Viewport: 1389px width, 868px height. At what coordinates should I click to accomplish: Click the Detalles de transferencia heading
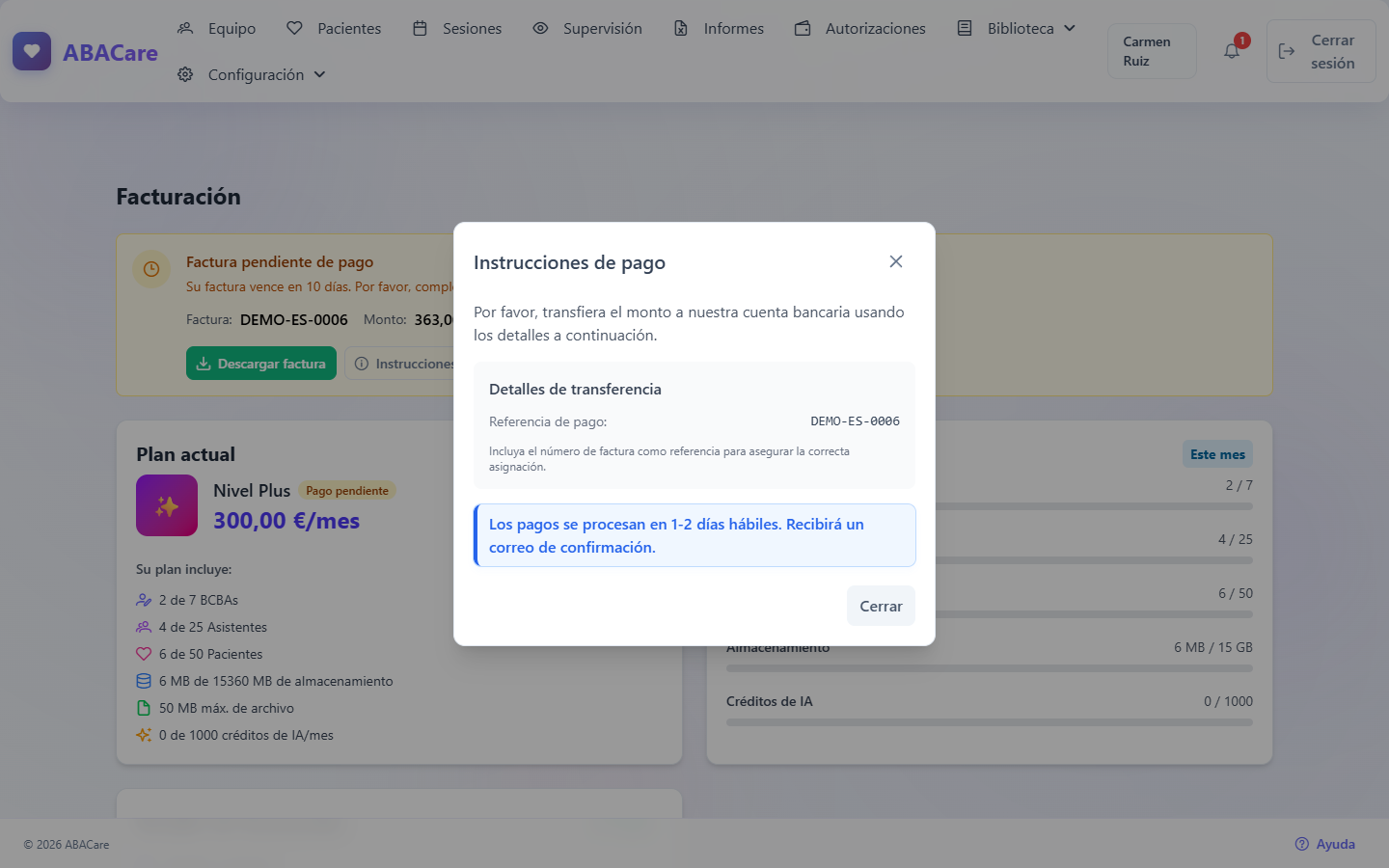coord(575,389)
